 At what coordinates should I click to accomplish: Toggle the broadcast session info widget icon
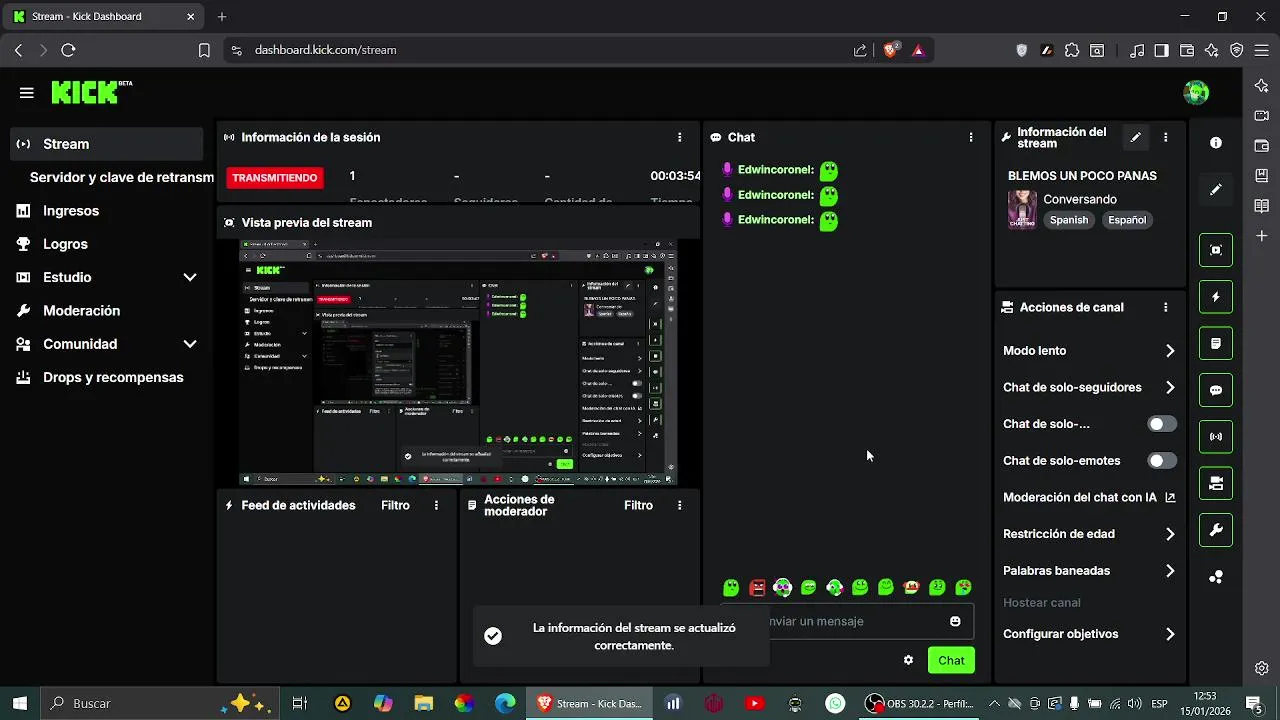(1216, 437)
